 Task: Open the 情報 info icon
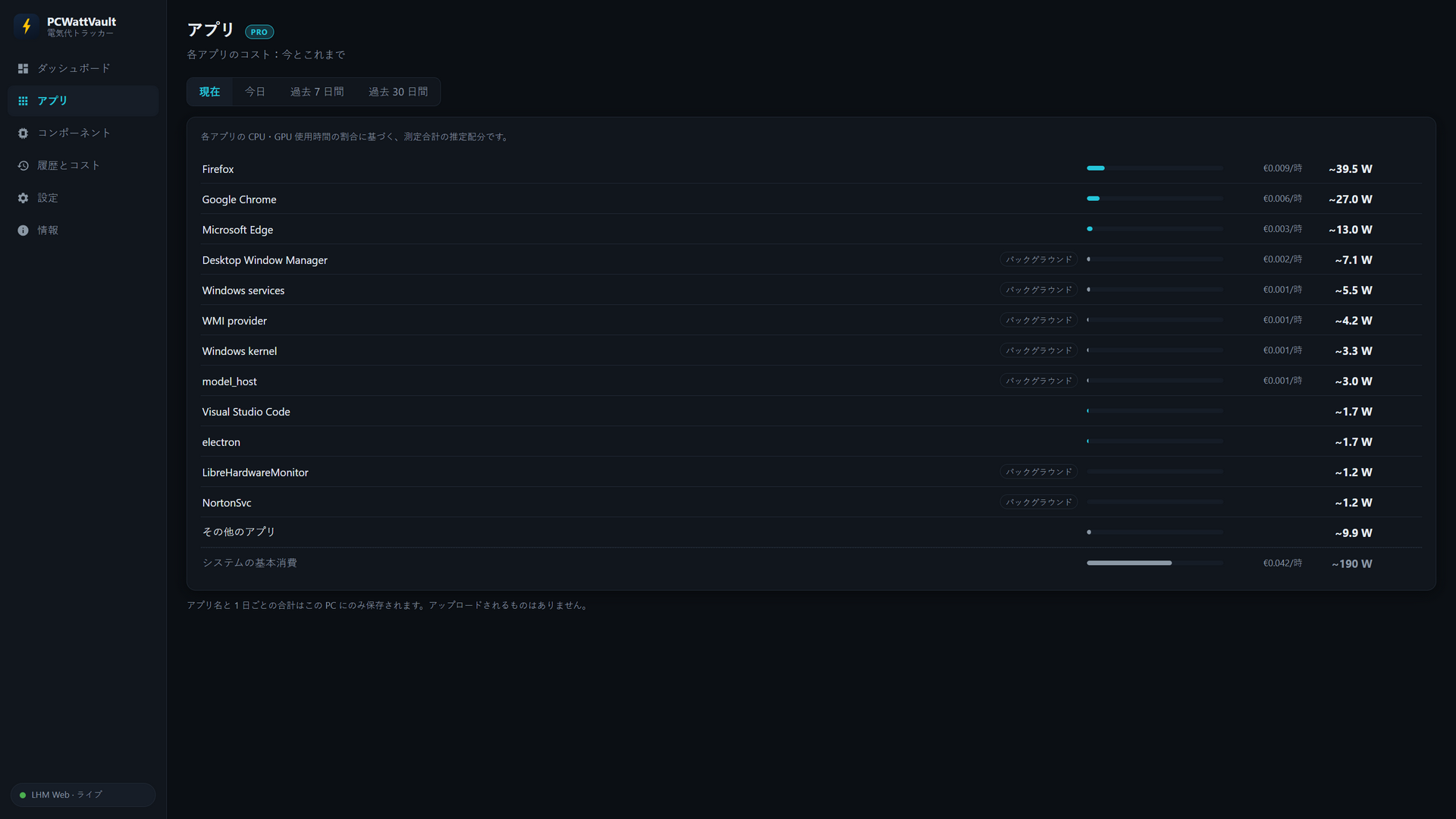pyautogui.click(x=23, y=231)
